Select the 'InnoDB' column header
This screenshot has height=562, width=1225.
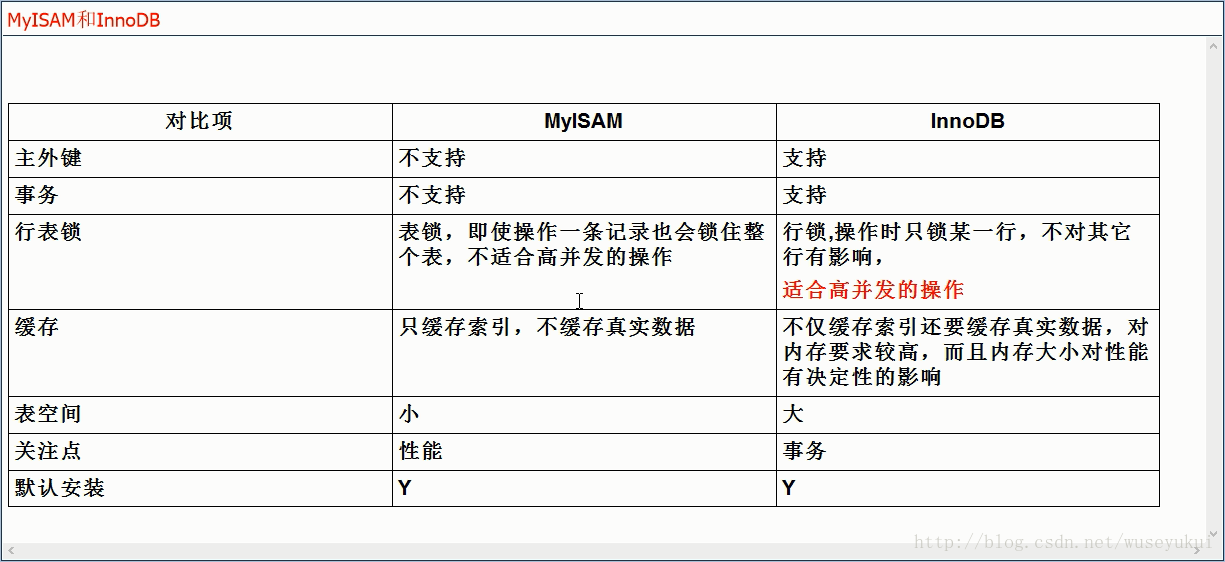click(x=967, y=121)
